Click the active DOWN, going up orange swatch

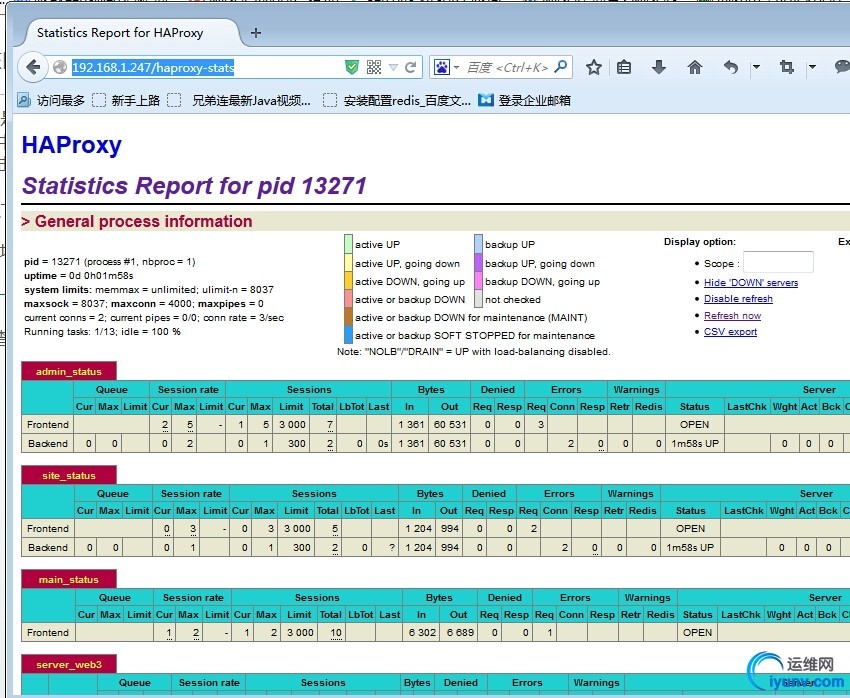348,280
